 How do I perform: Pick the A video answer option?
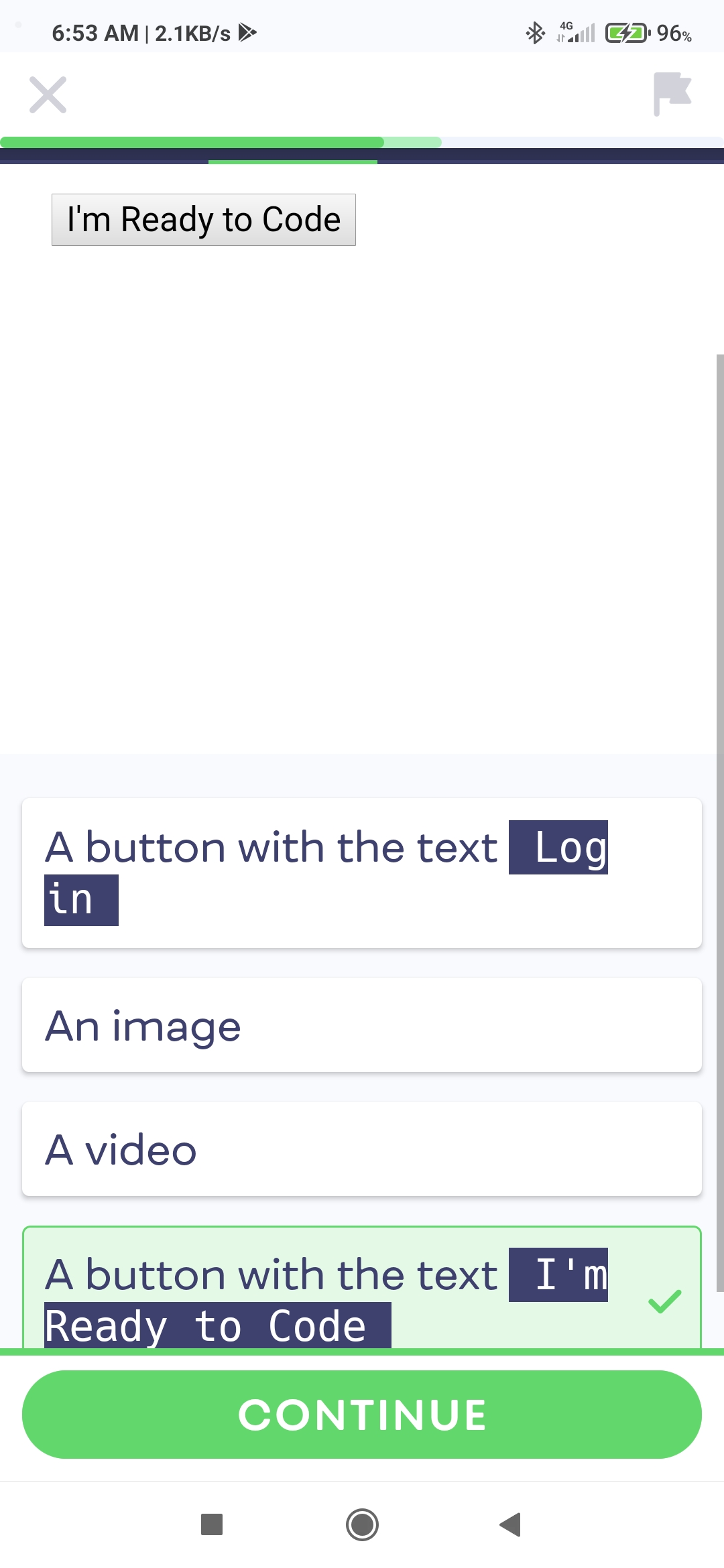(362, 1149)
